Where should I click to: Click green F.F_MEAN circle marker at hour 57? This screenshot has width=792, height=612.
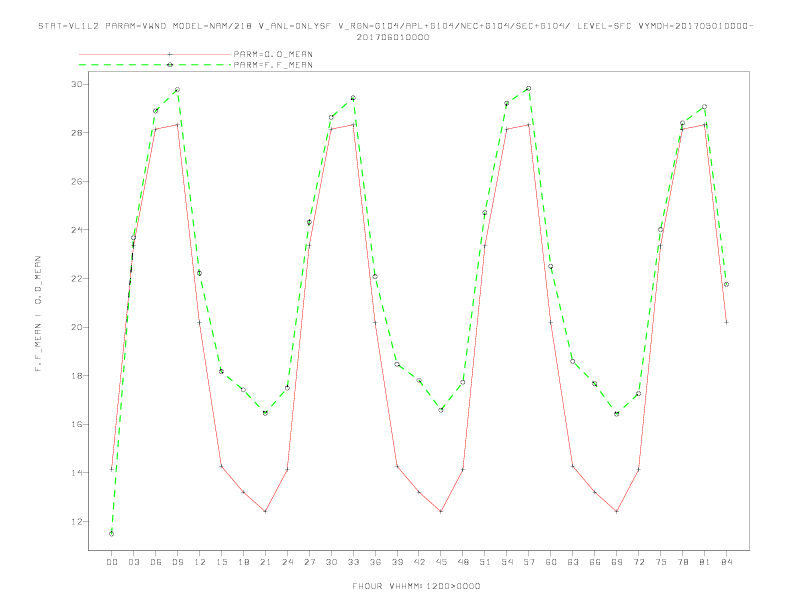[529, 88]
